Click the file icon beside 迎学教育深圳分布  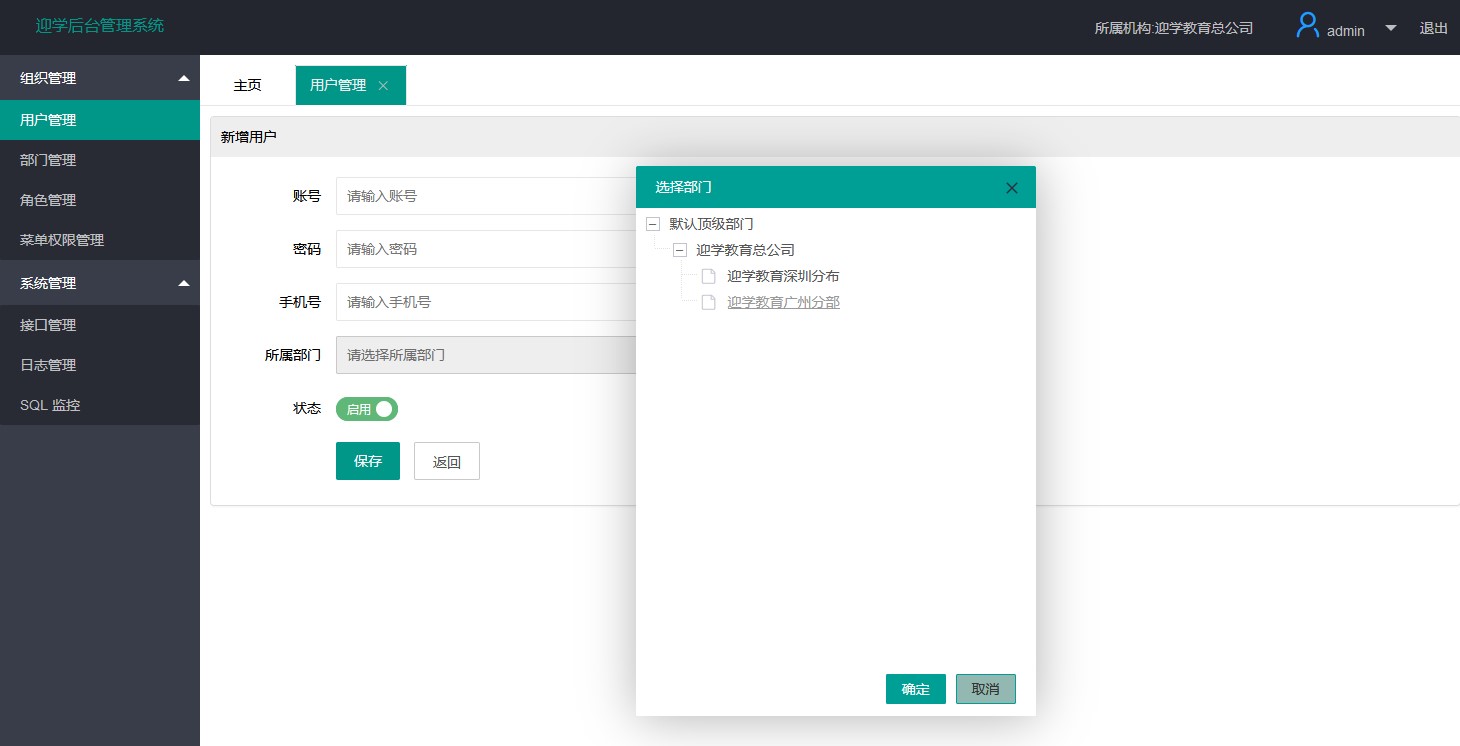pos(708,276)
